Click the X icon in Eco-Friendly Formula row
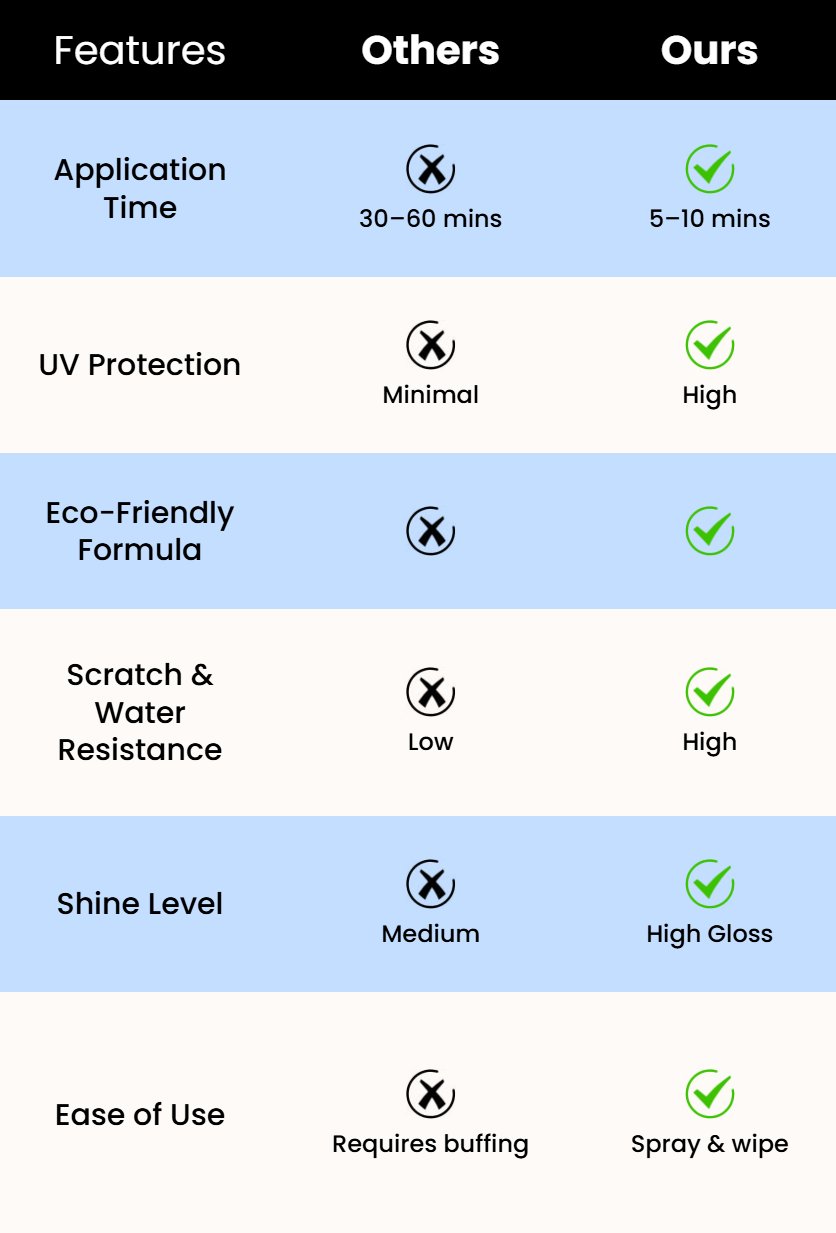The image size is (836, 1233). coord(431,530)
